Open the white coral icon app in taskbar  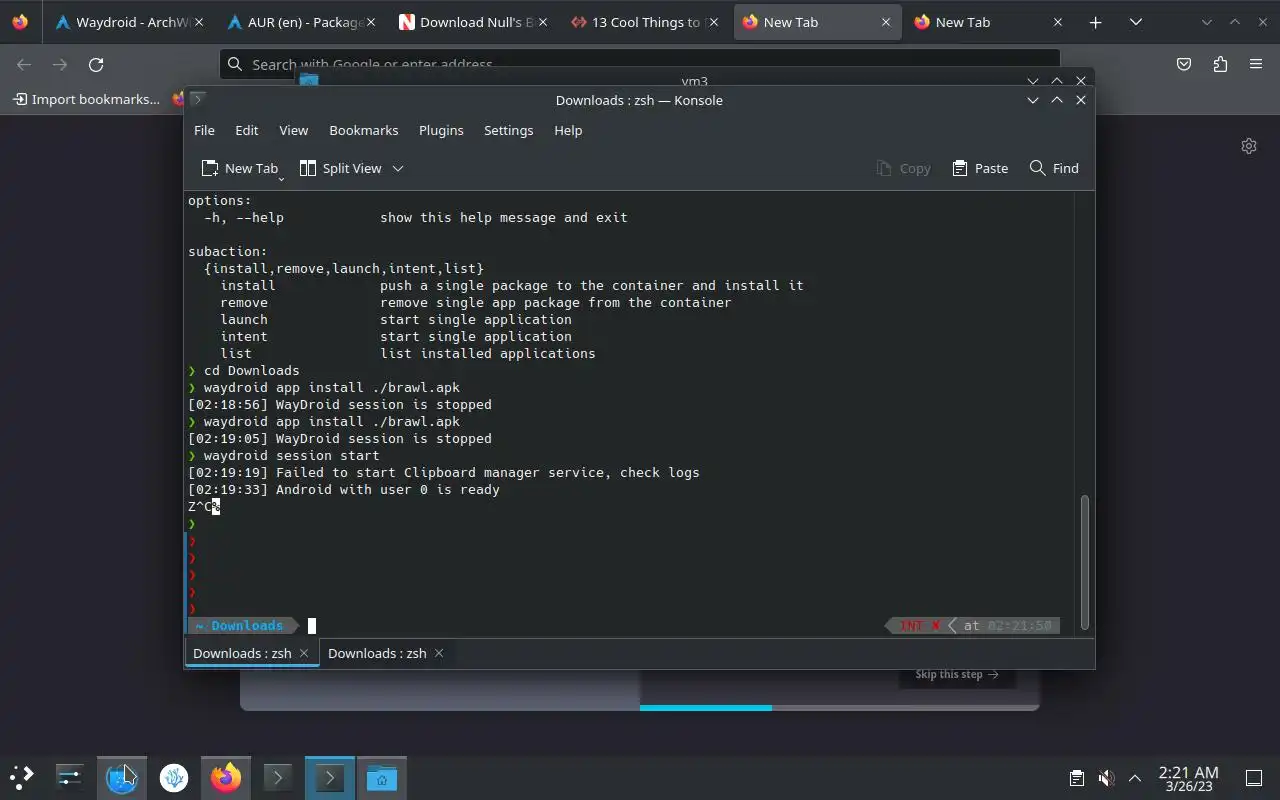174,777
